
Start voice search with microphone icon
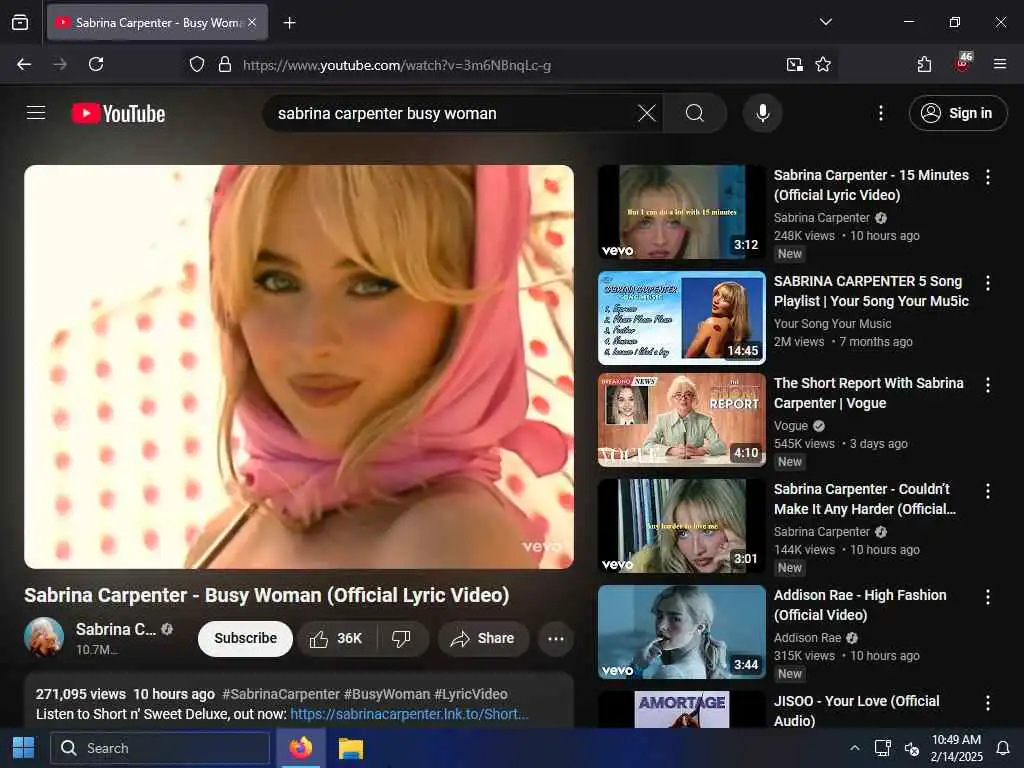[x=762, y=113]
